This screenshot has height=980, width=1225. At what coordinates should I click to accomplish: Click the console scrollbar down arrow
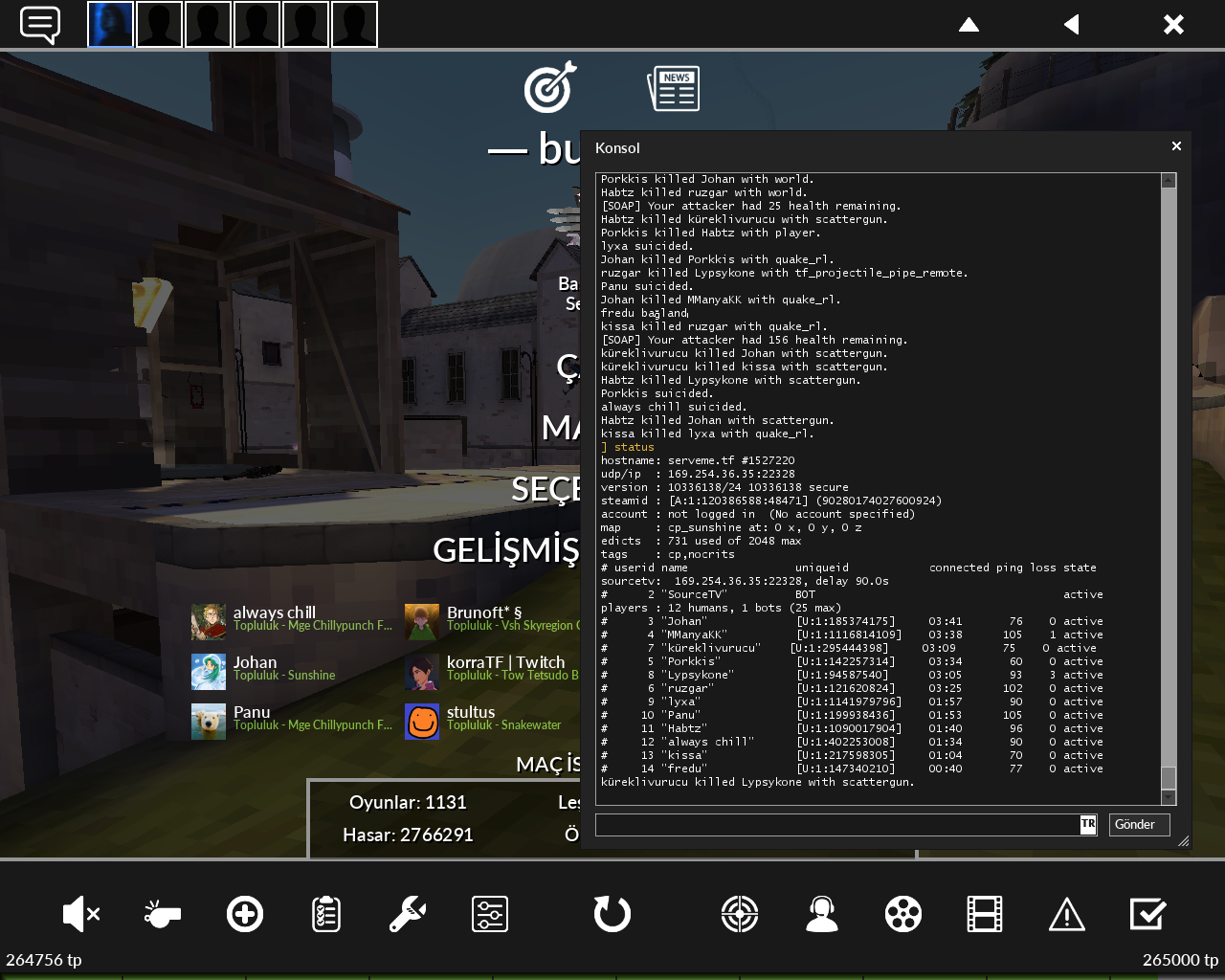[x=1169, y=797]
